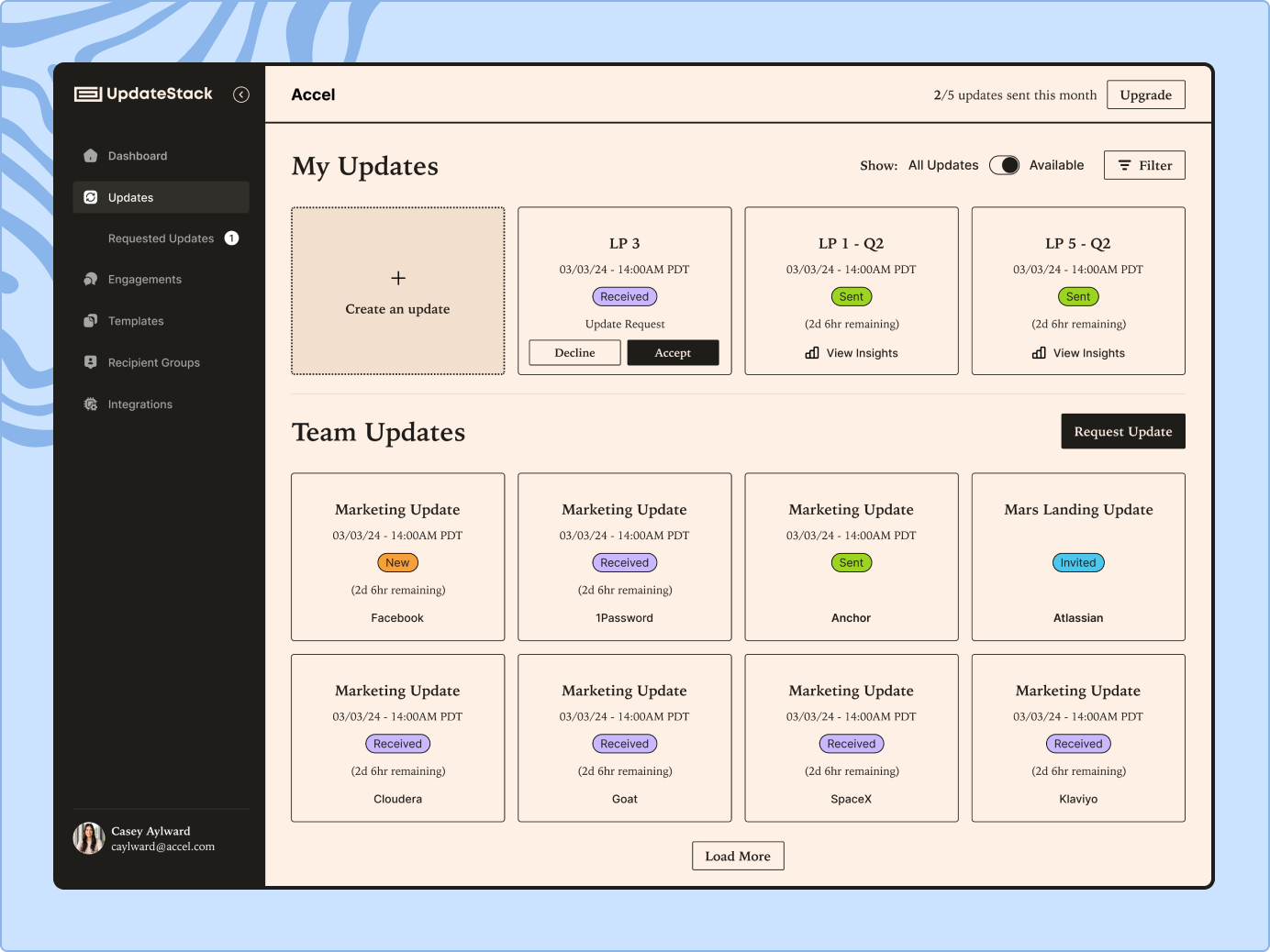
Task: Open the Facebook Marketing Update card
Action: [398, 557]
